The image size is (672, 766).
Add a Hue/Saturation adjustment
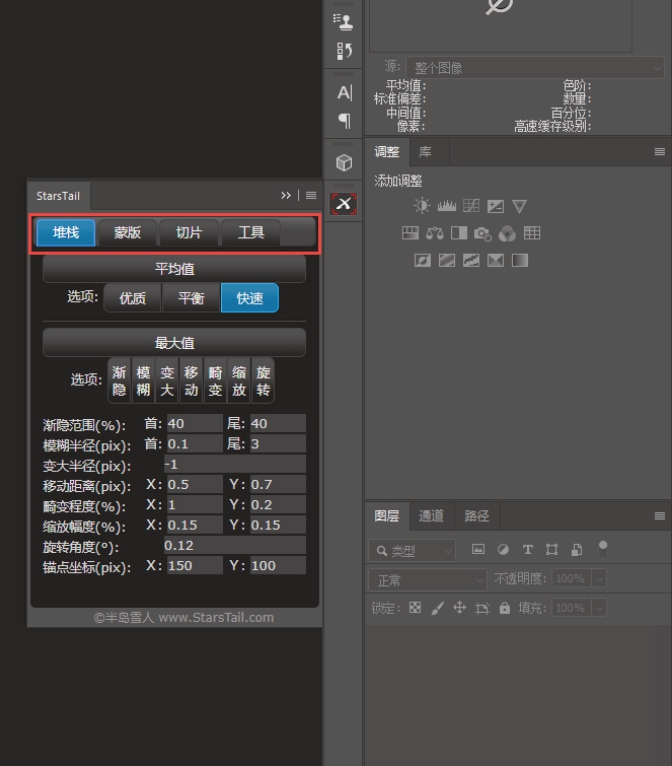[x=410, y=233]
